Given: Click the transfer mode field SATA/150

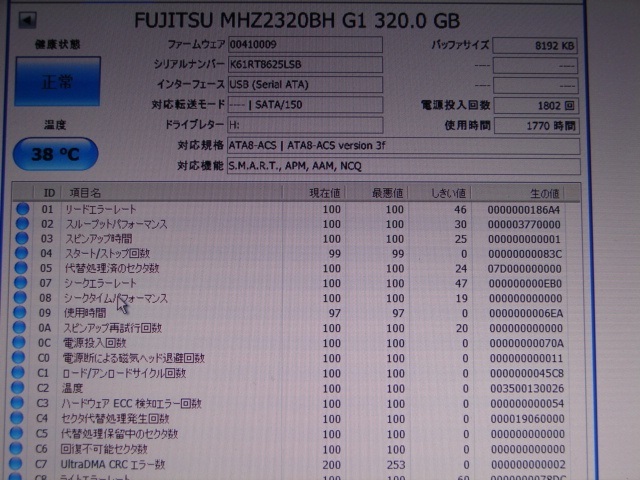Looking at the screenshot, I should click(305, 105).
